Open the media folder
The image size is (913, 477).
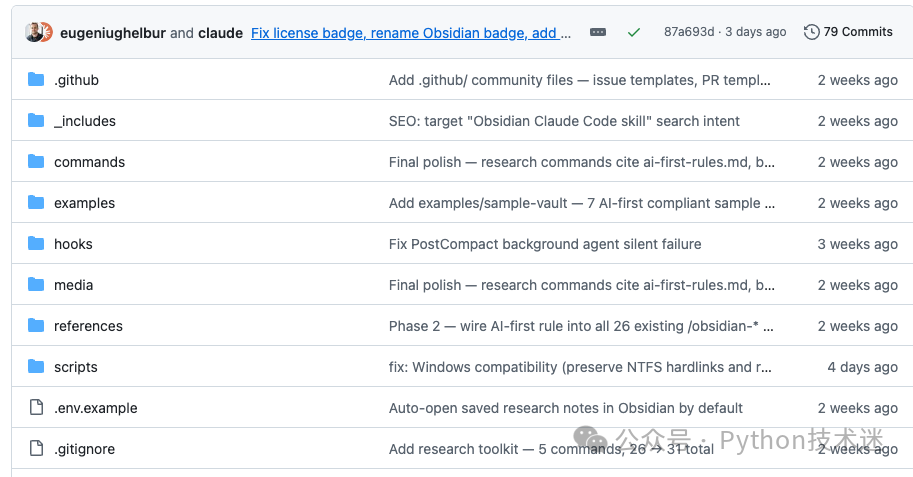click(73, 285)
